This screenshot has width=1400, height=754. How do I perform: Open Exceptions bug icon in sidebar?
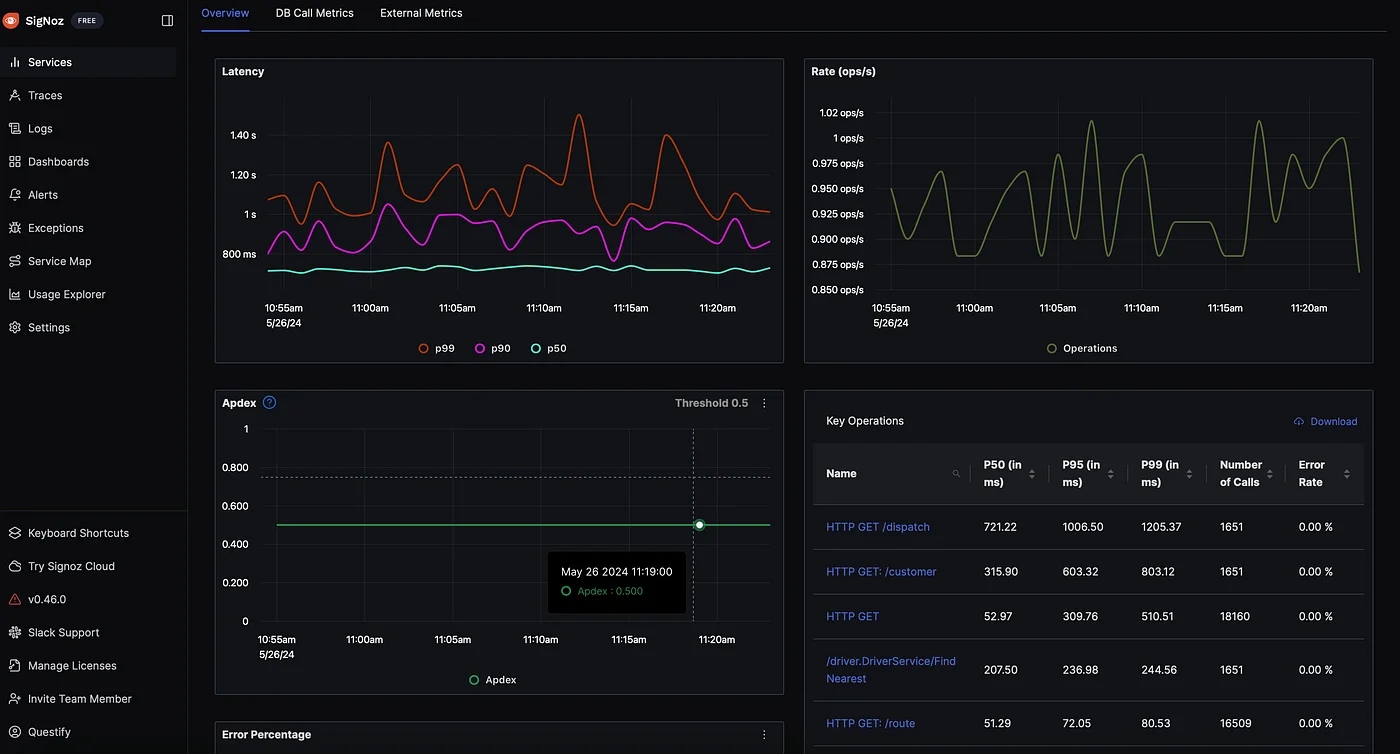pyautogui.click(x=14, y=228)
